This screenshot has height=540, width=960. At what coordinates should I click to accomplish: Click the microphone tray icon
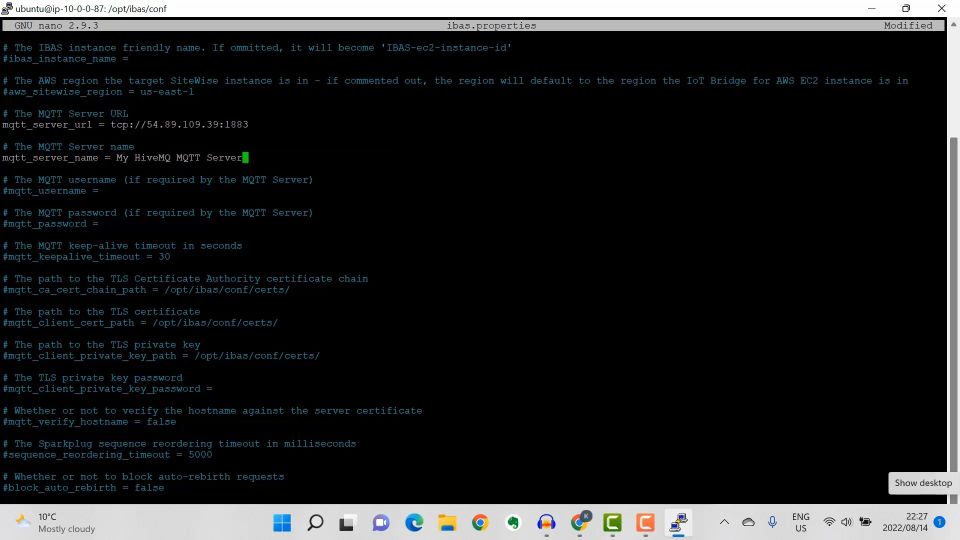point(773,522)
